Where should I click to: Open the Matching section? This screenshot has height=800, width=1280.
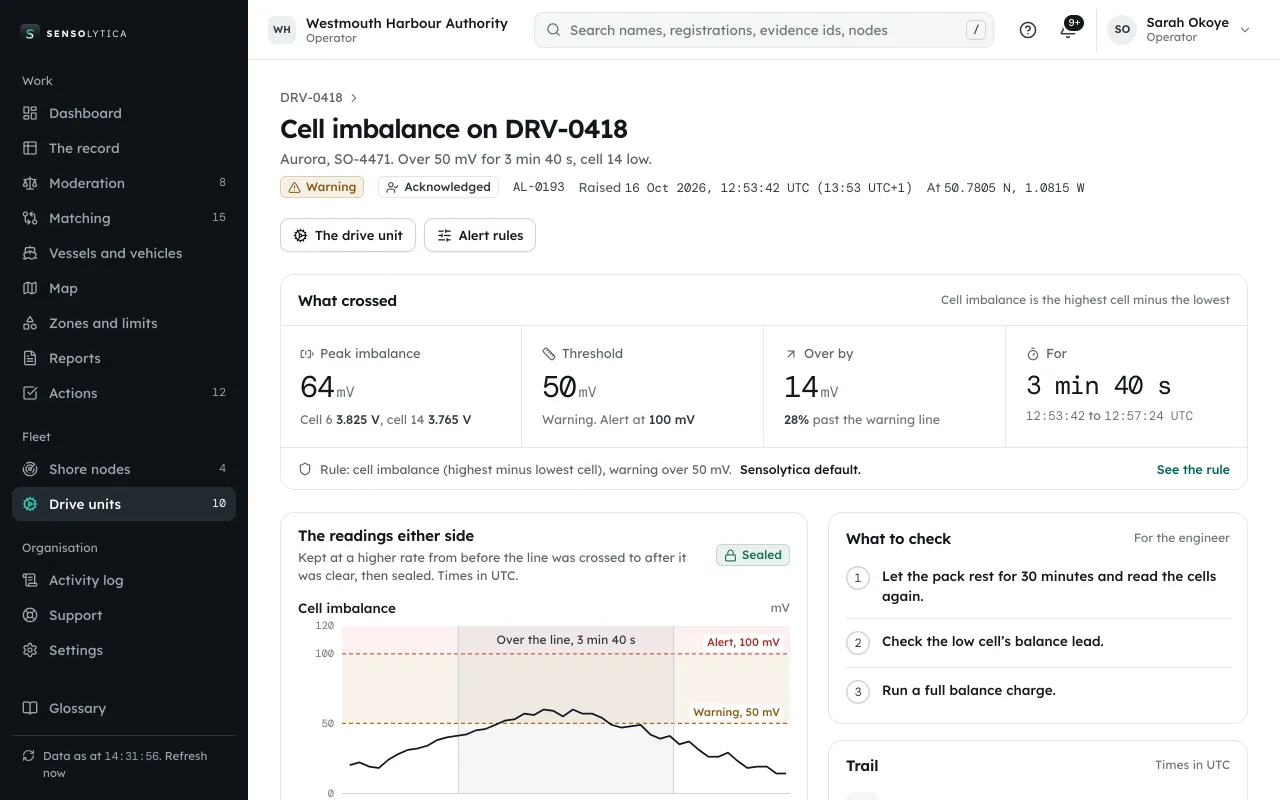(x=124, y=218)
